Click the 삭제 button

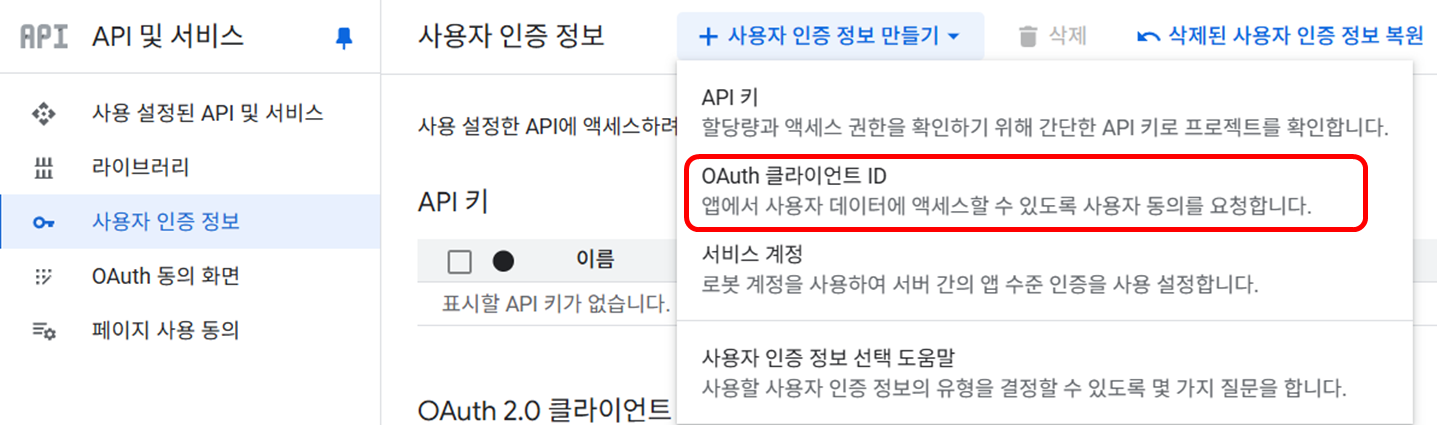click(x=1052, y=37)
